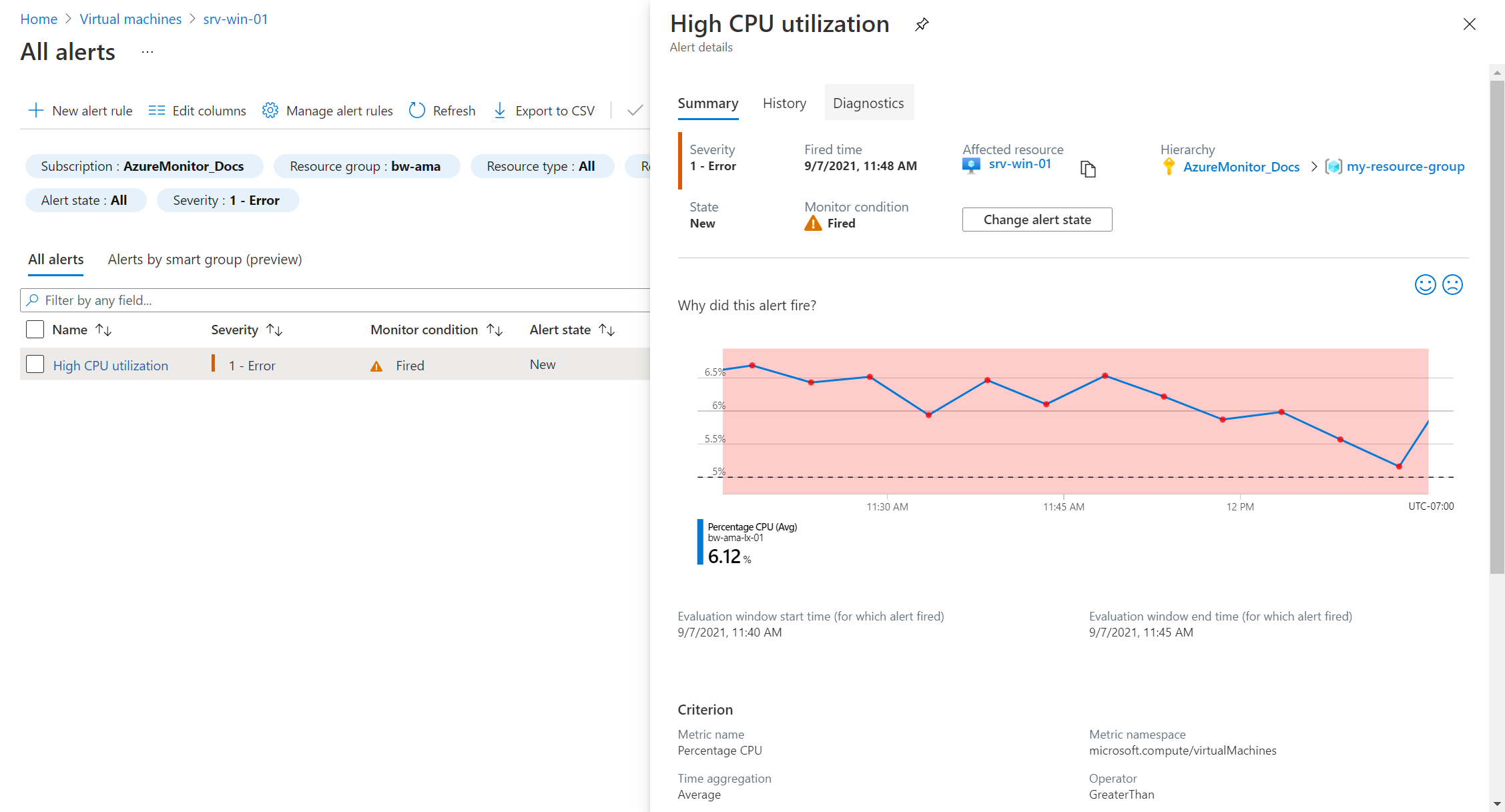The height and width of the screenshot is (812, 1505).
Task: Click the Change alert state button
Action: [x=1036, y=220]
